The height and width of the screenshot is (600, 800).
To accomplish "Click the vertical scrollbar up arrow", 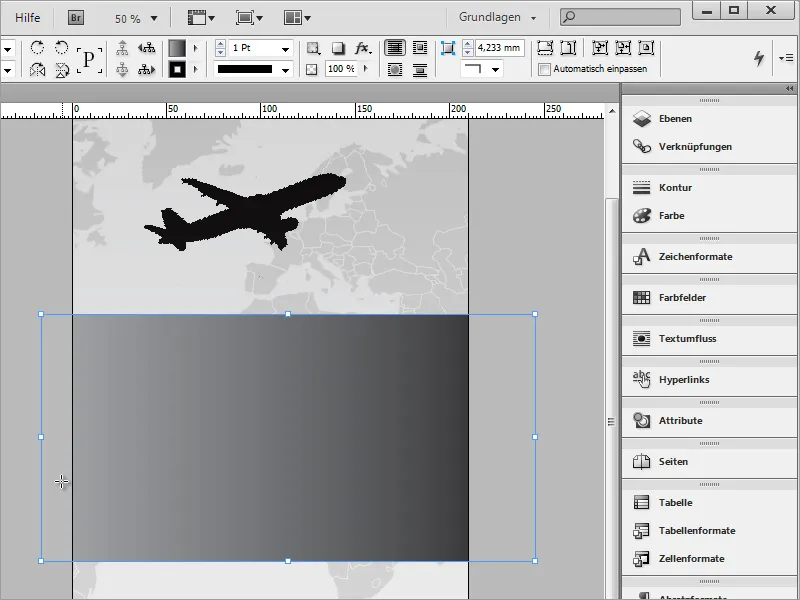I will tap(612, 111).
